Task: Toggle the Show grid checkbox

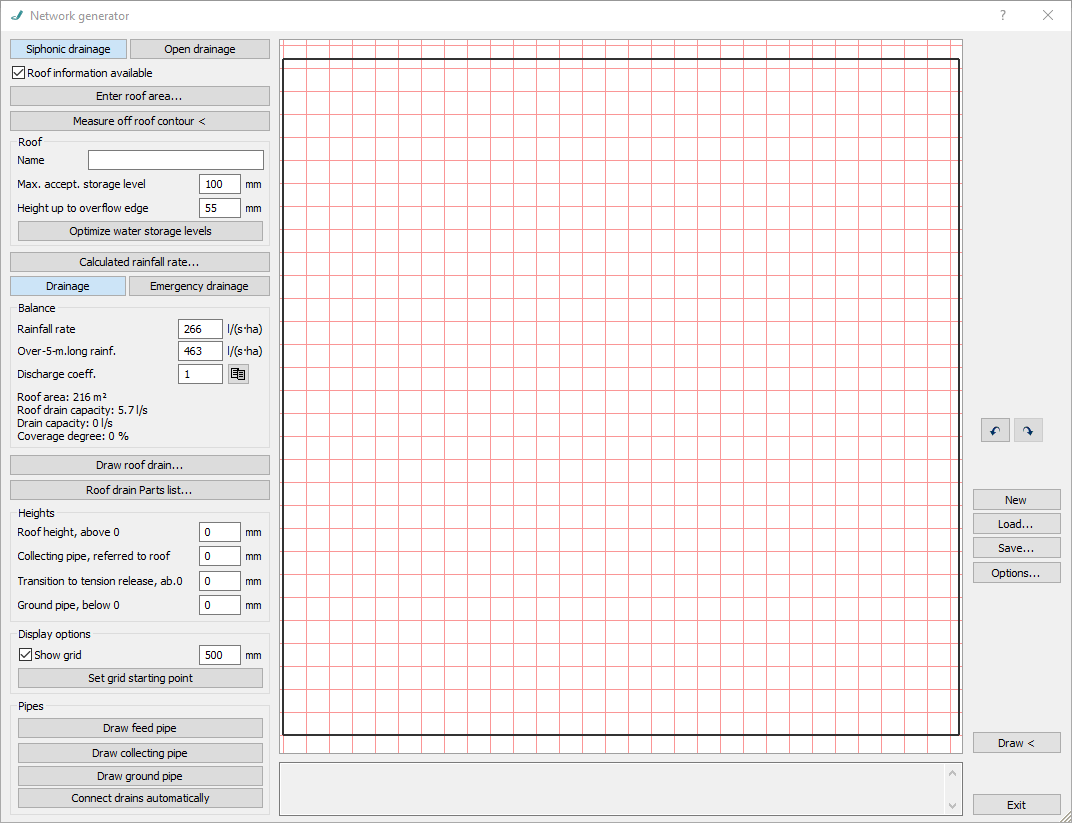Action: 25,655
